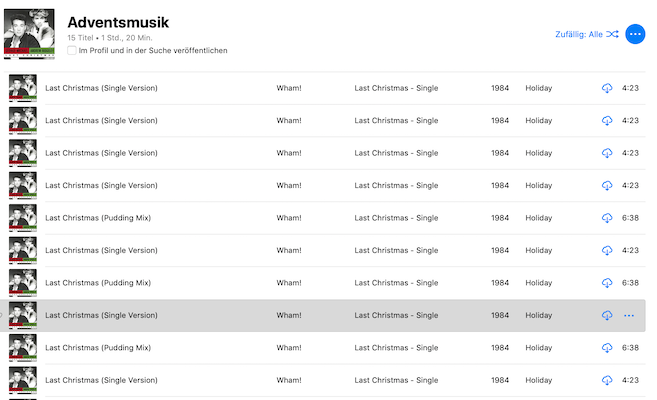Download the last fully visible track
This screenshot has width=657, height=400.
607,380
